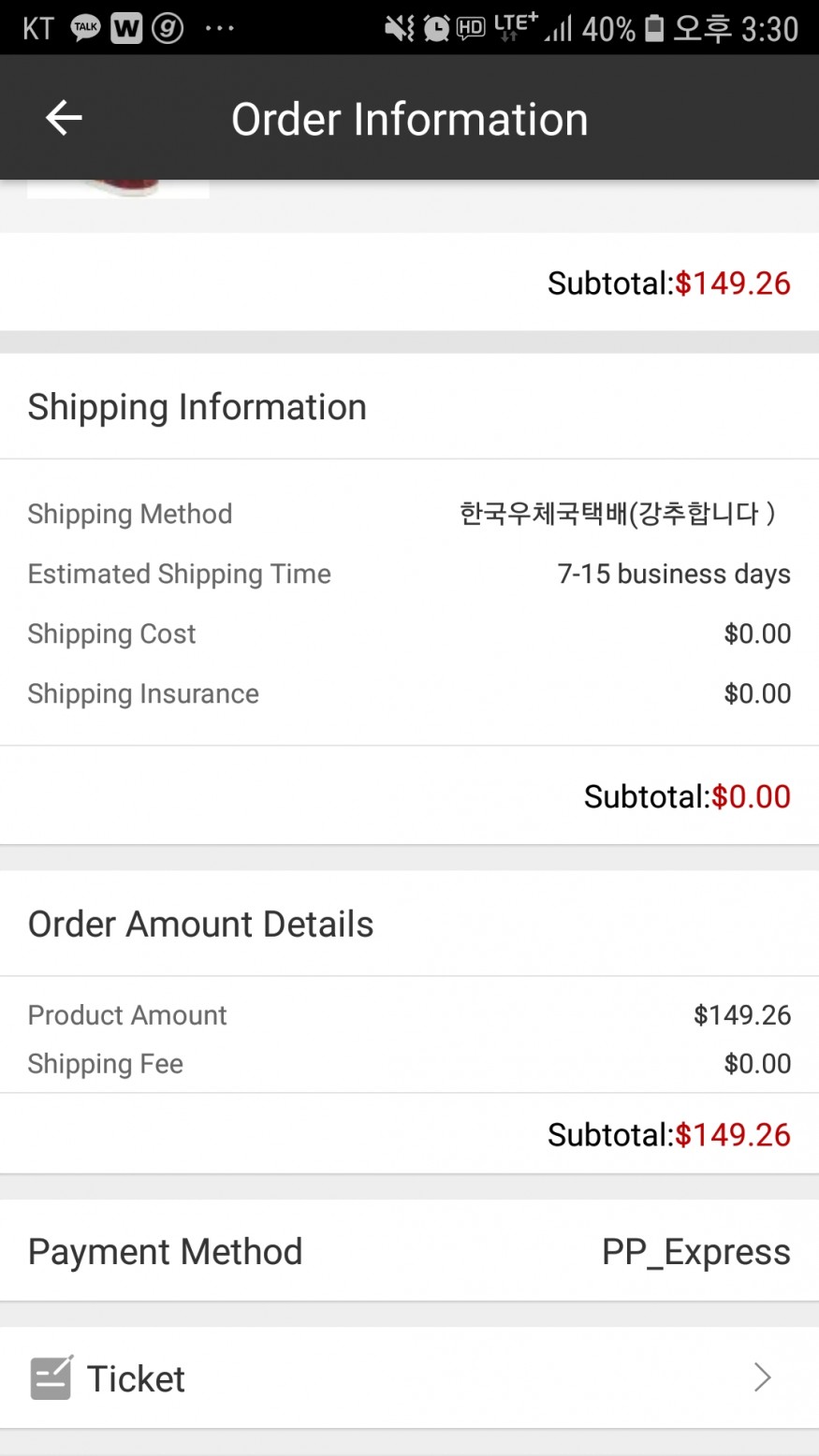The width and height of the screenshot is (819, 1456).
Task: Open the Ticket edit icon
Action: [x=51, y=1377]
